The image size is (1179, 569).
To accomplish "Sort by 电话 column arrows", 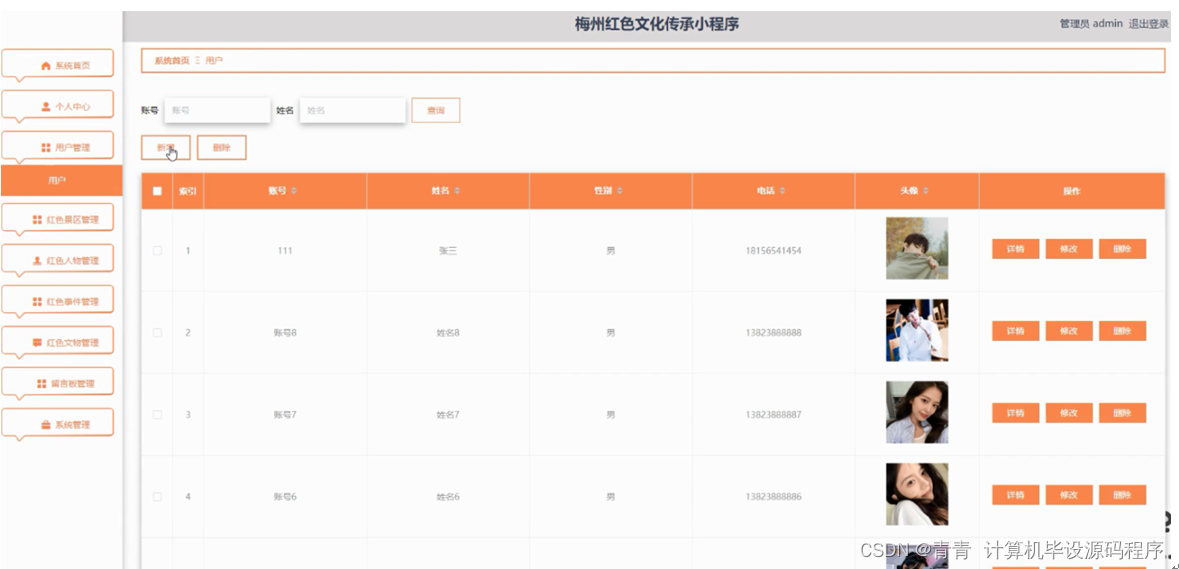I will (x=782, y=191).
